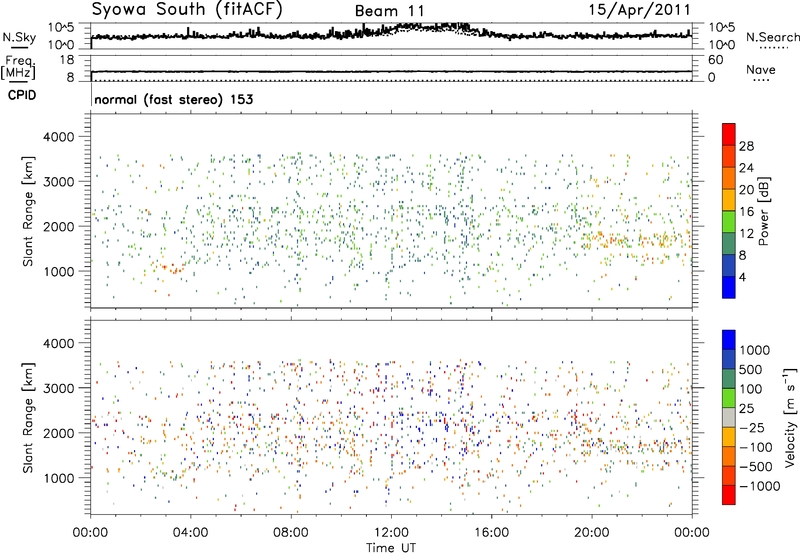Click the '-1000' Velocity colorbar value
Image resolution: width=800 pixels, height=554 pixels.
(x=760, y=486)
